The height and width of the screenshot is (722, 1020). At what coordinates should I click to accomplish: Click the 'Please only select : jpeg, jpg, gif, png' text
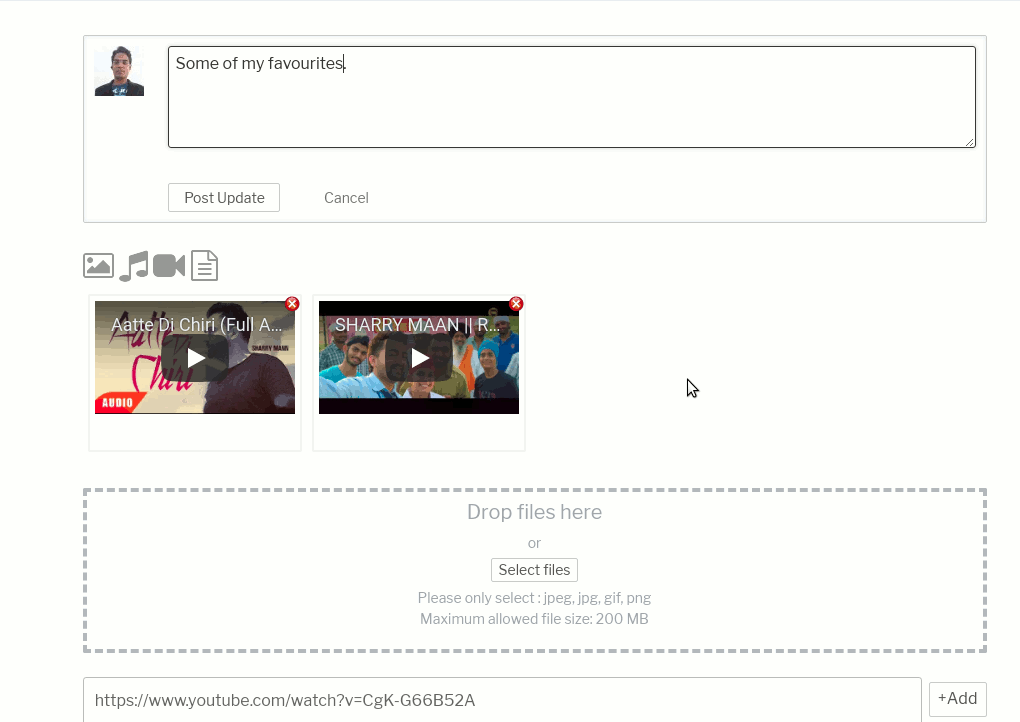click(x=534, y=598)
